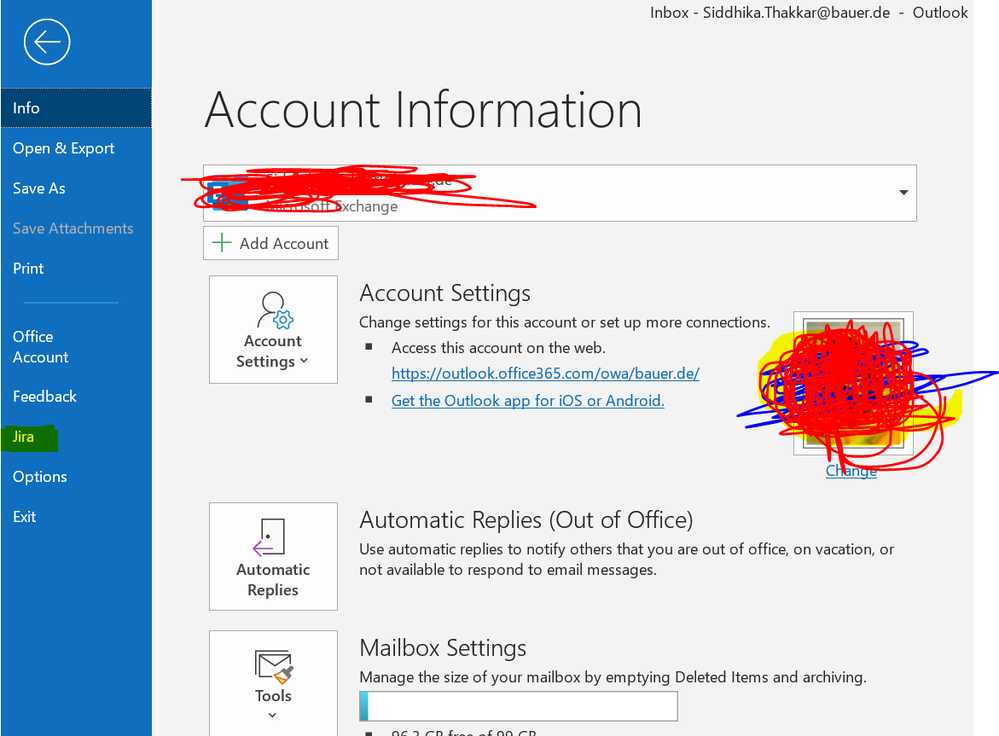
Task: Click the window title showing Inbox and Outlook
Action: click(809, 13)
